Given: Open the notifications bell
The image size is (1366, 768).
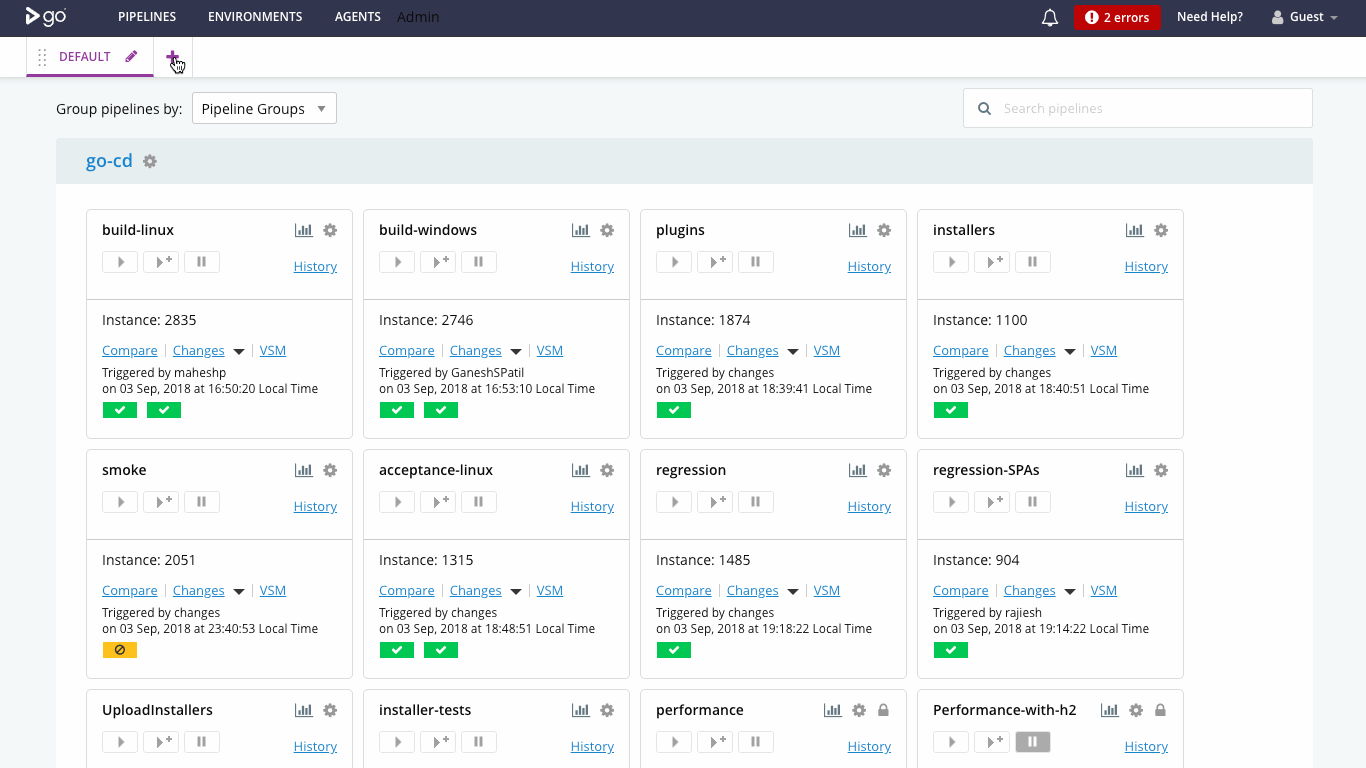Looking at the screenshot, I should tap(1050, 17).
